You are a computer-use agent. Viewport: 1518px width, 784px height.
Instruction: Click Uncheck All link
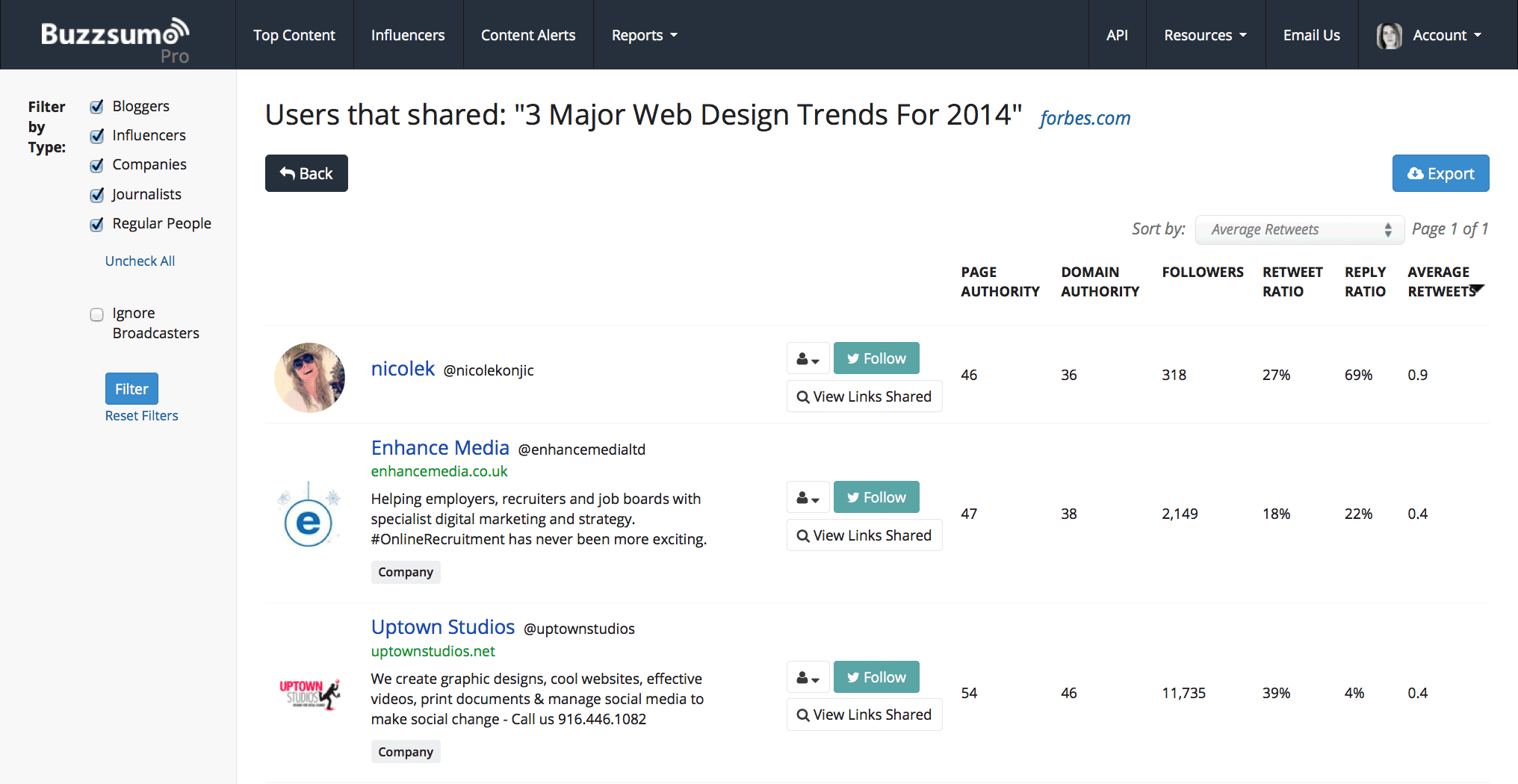point(140,261)
